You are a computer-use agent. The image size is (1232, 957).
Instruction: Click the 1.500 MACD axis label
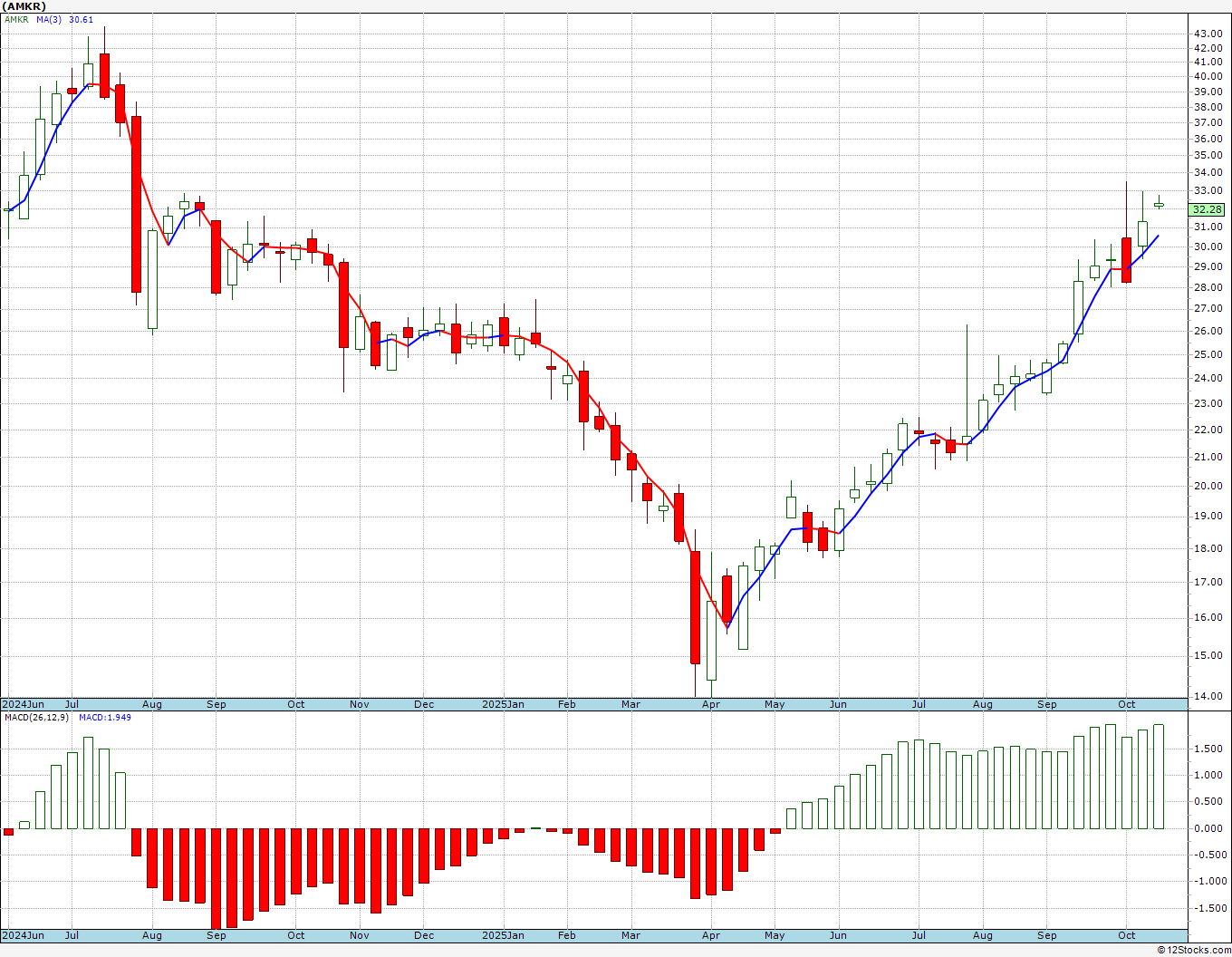1208,749
